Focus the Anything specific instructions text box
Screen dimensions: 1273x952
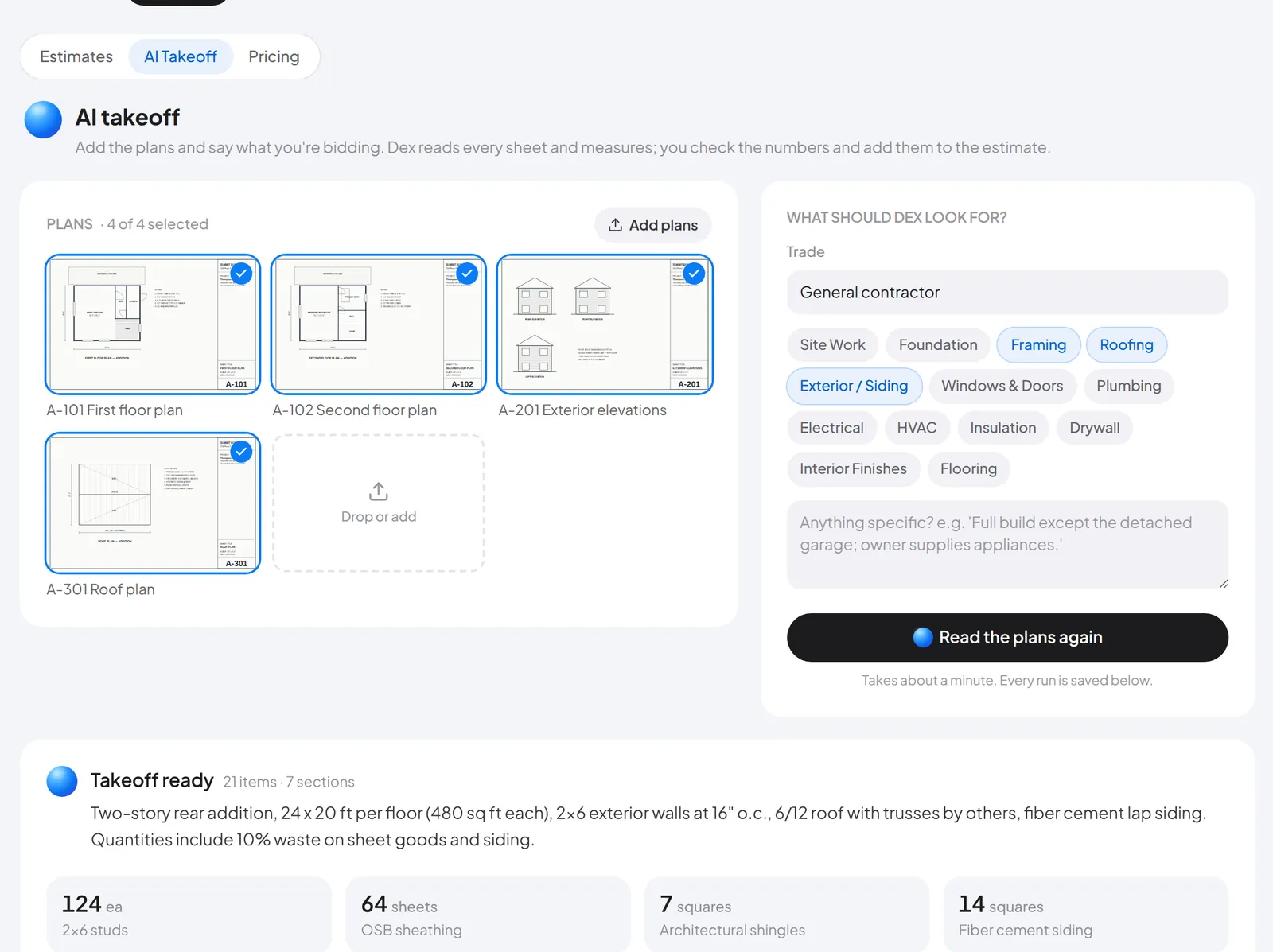click(1007, 545)
